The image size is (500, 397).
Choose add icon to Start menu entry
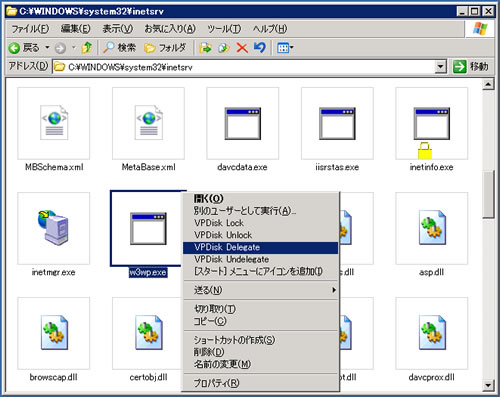(x=260, y=272)
